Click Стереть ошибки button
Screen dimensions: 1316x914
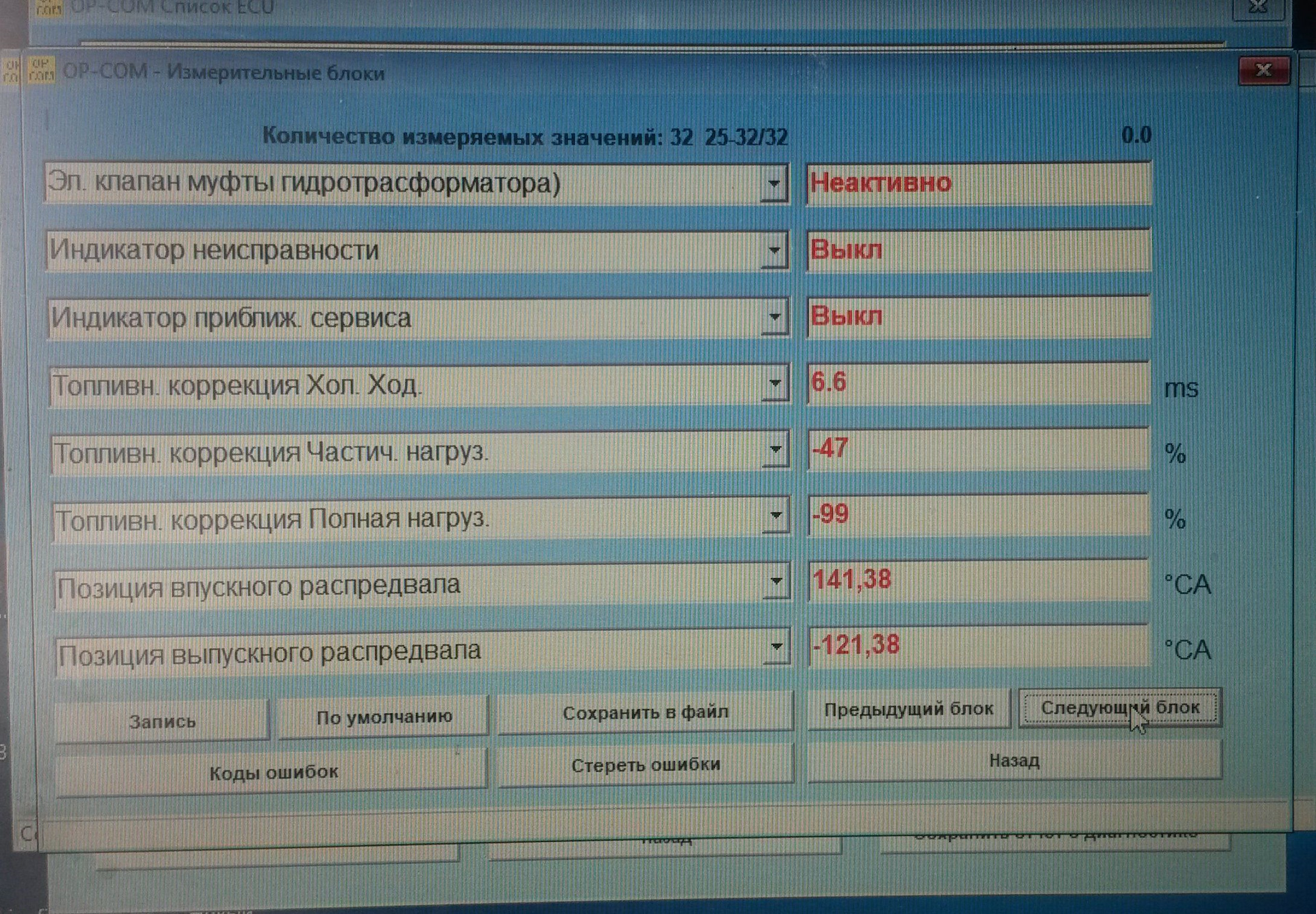coord(645,765)
